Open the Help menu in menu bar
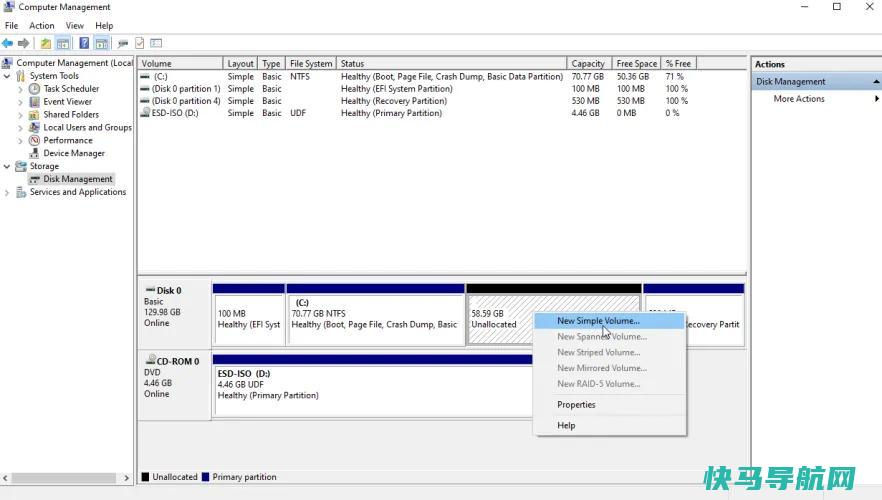 (x=104, y=26)
